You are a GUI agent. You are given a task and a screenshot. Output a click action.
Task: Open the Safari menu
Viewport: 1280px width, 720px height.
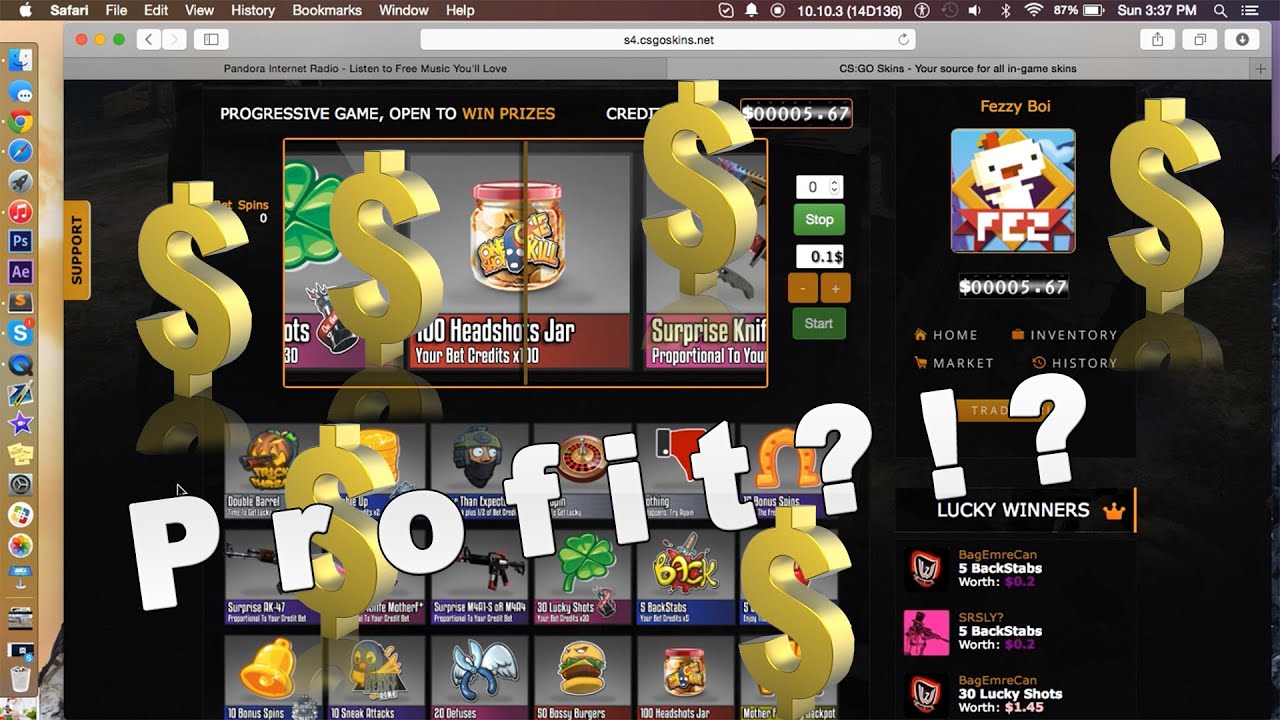click(x=69, y=10)
